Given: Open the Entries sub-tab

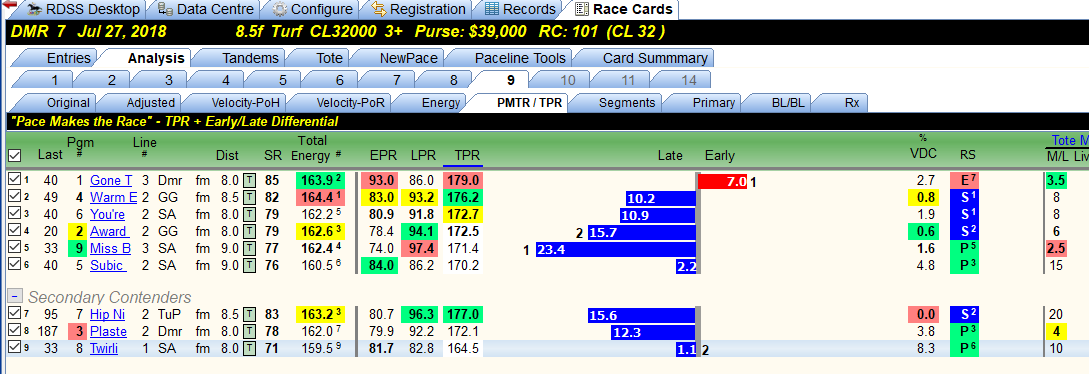Looking at the screenshot, I should pos(68,58).
